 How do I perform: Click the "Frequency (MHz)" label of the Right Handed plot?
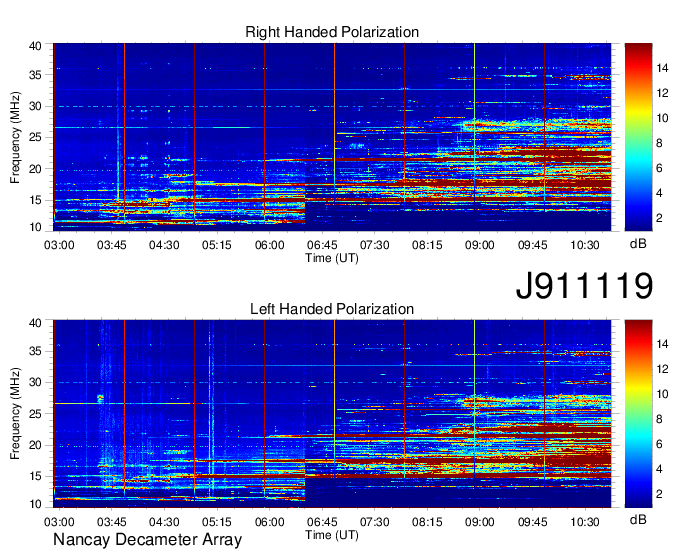15,137
